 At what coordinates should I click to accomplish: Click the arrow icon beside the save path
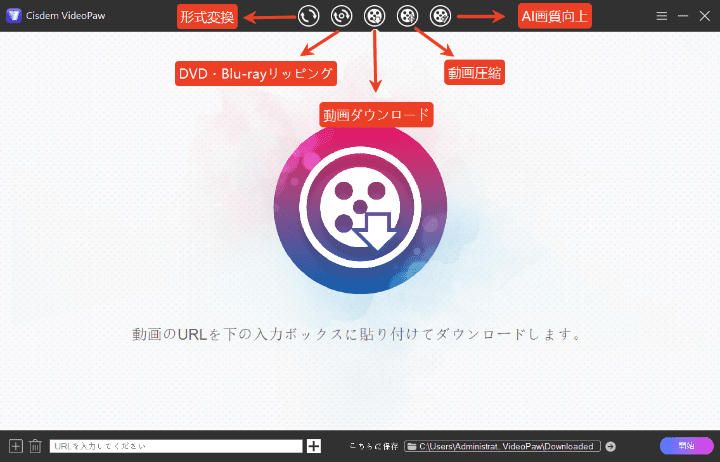(611, 446)
